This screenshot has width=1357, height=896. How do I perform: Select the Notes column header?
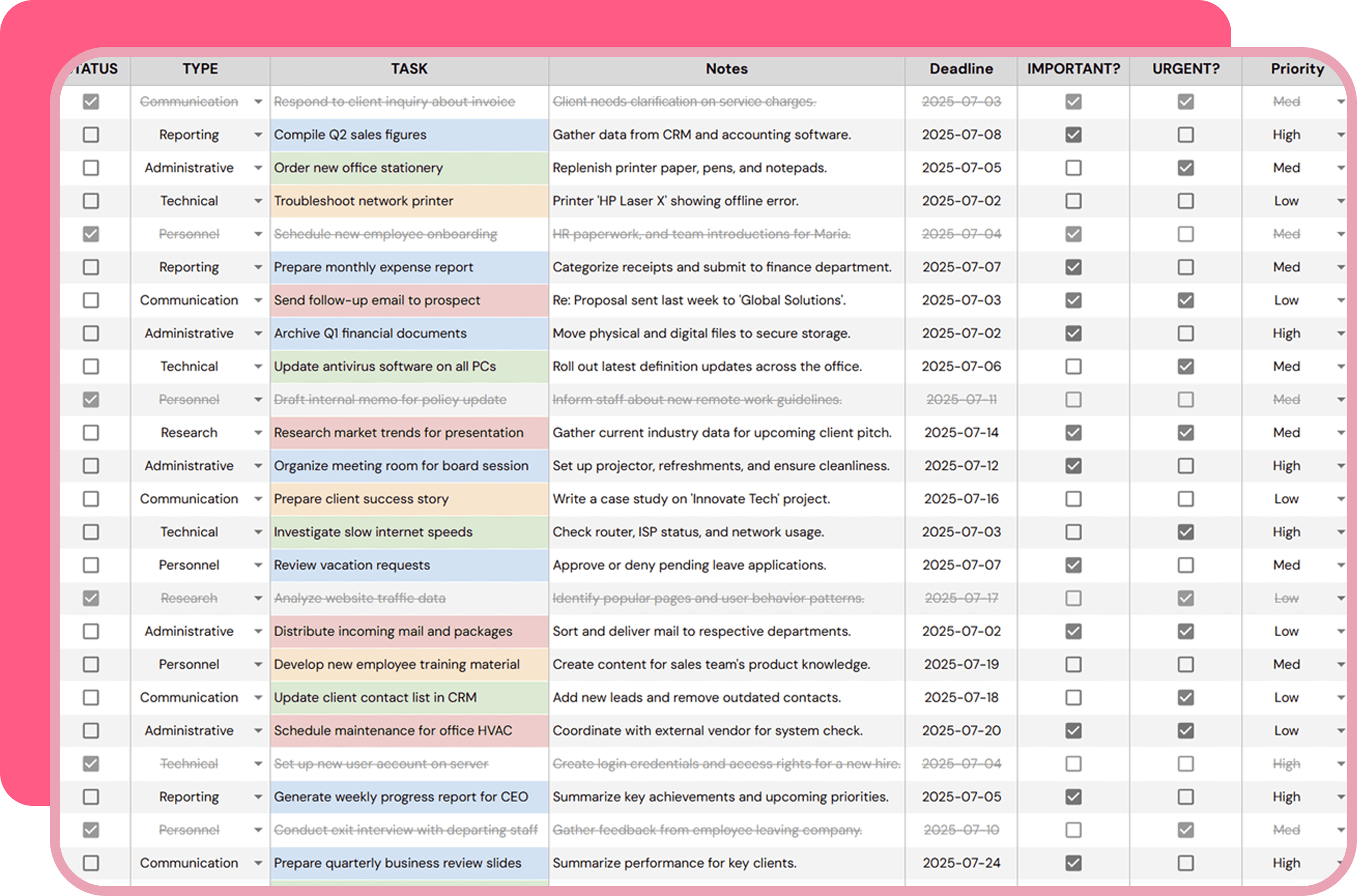tap(726, 69)
